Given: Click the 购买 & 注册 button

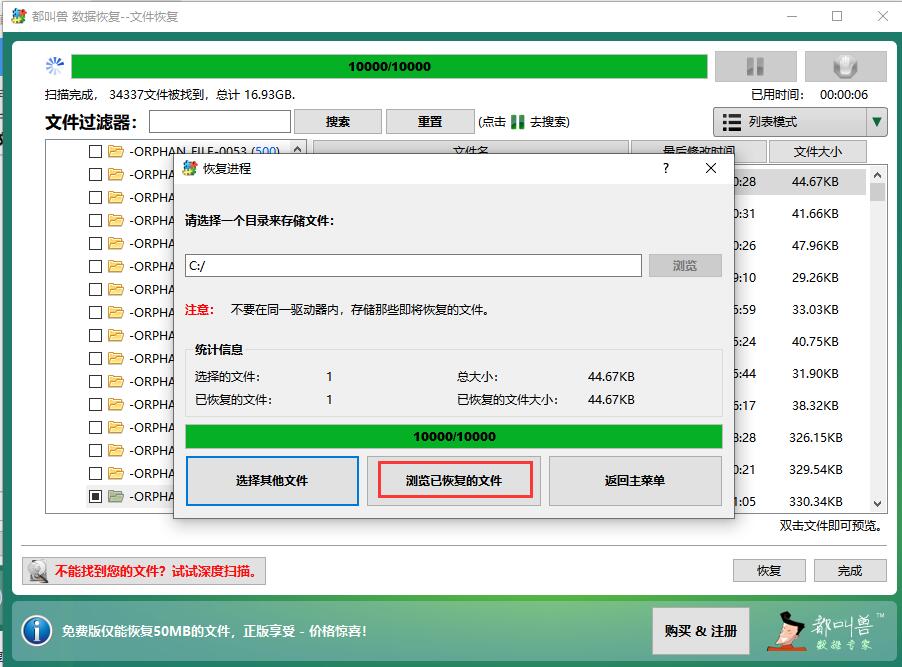Looking at the screenshot, I should coord(701,631).
